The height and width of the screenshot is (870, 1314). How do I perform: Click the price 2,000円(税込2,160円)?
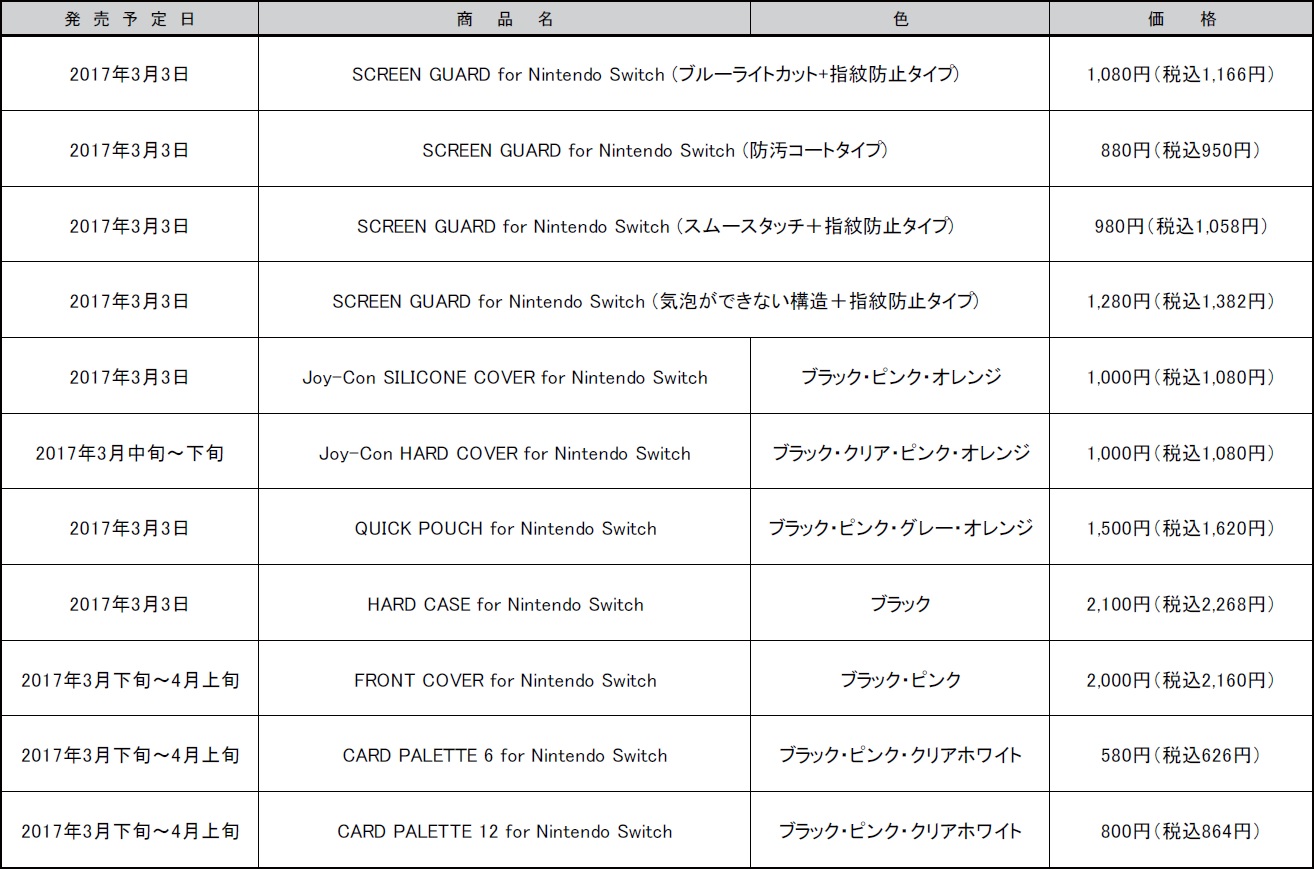pos(1181,680)
